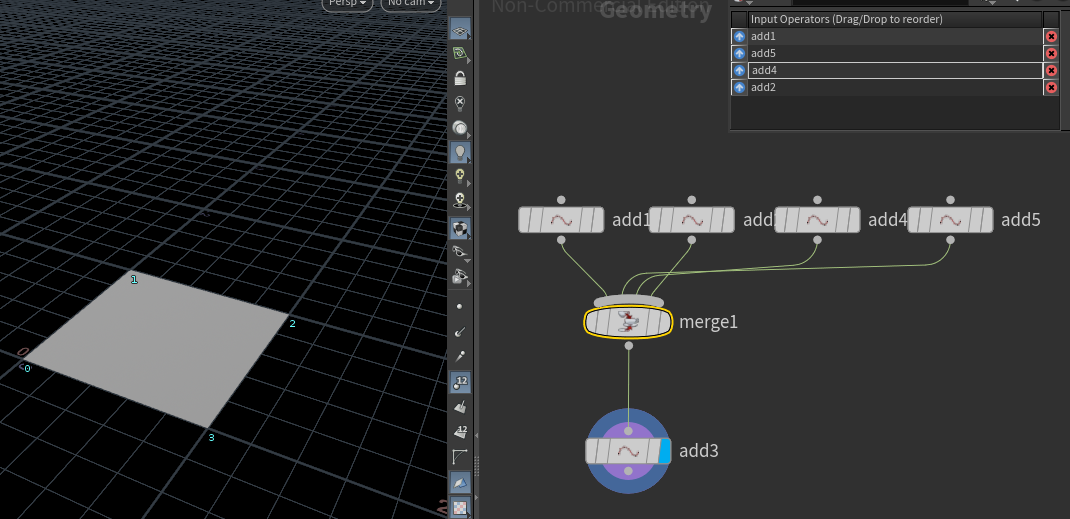Click add1 node output connector
Screen dimensions: 1070x519
point(561,240)
